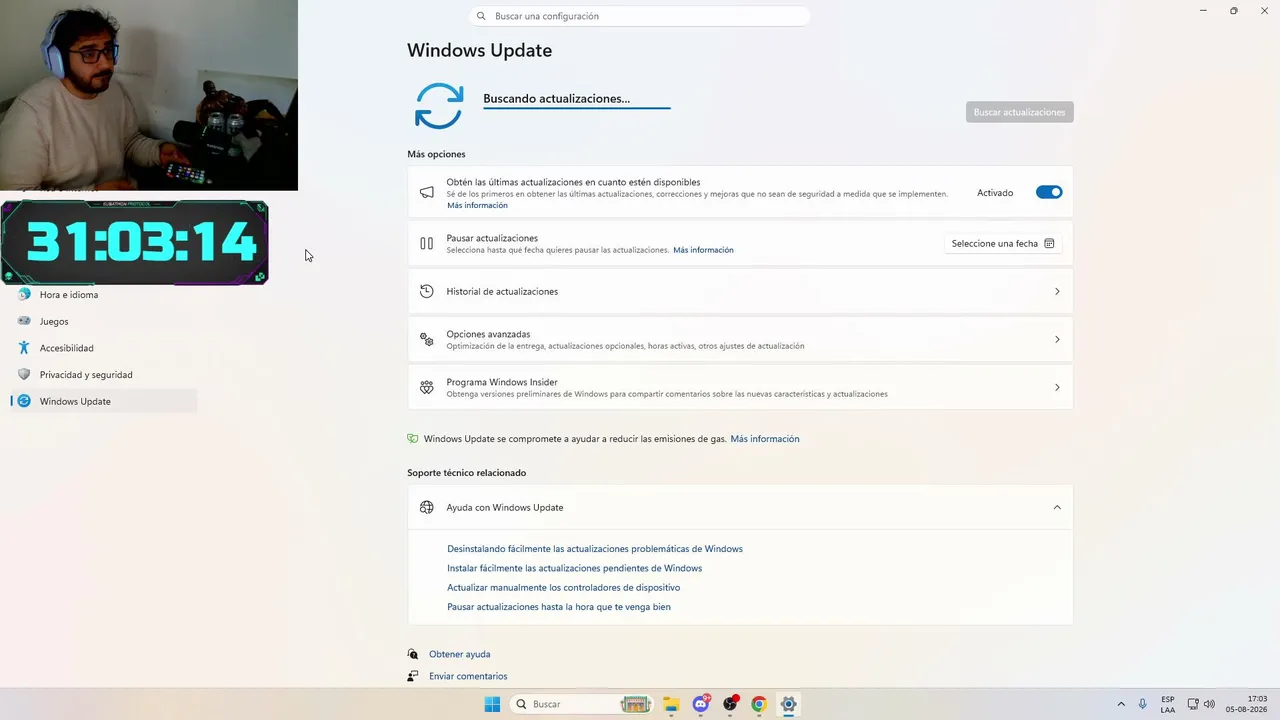Image resolution: width=1280 pixels, height=720 pixels.
Task: Open Más información about gas emissions
Action: (765, 439)
